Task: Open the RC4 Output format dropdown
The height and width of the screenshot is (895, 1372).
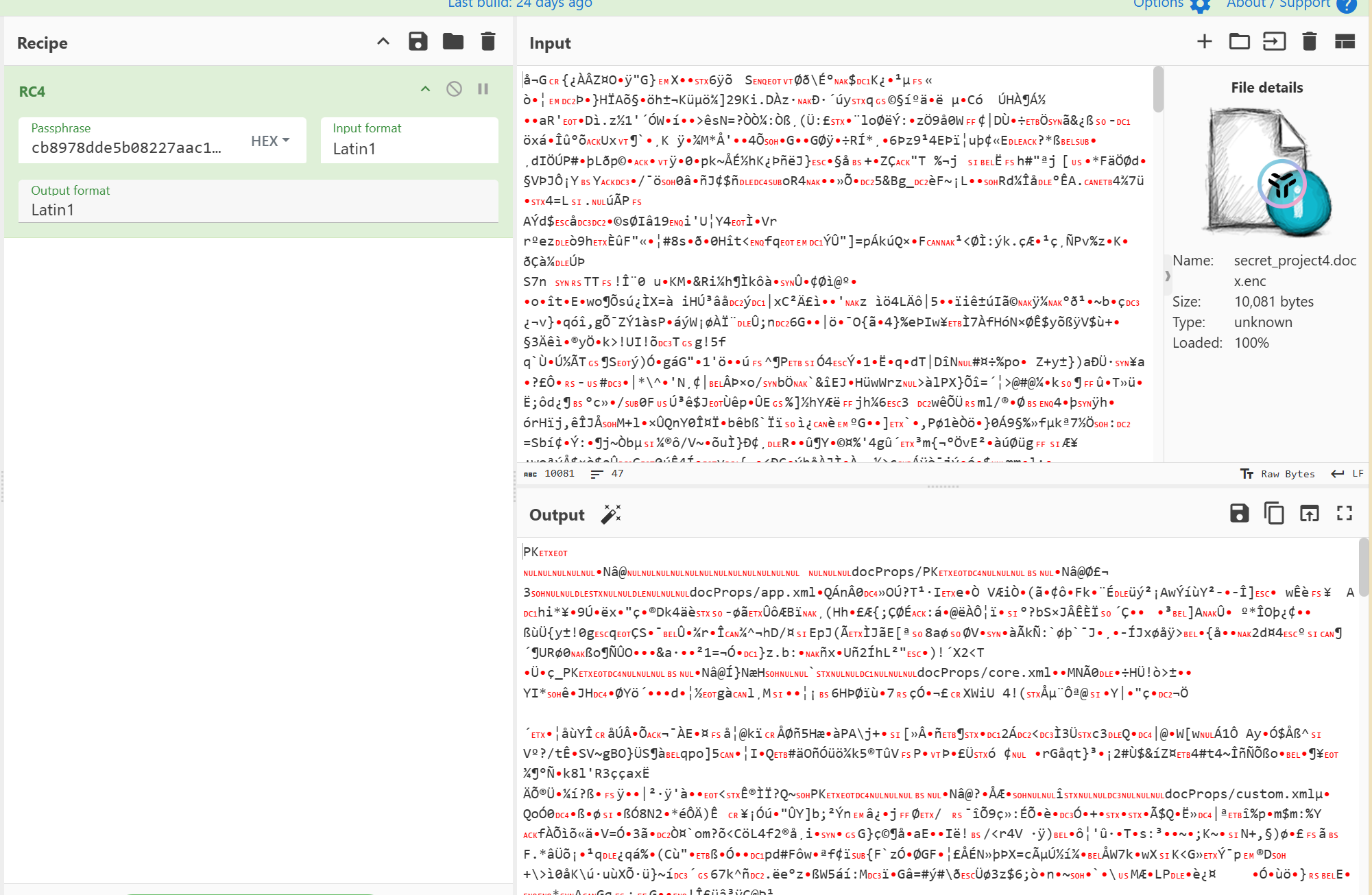Action: tap(258, 201)
